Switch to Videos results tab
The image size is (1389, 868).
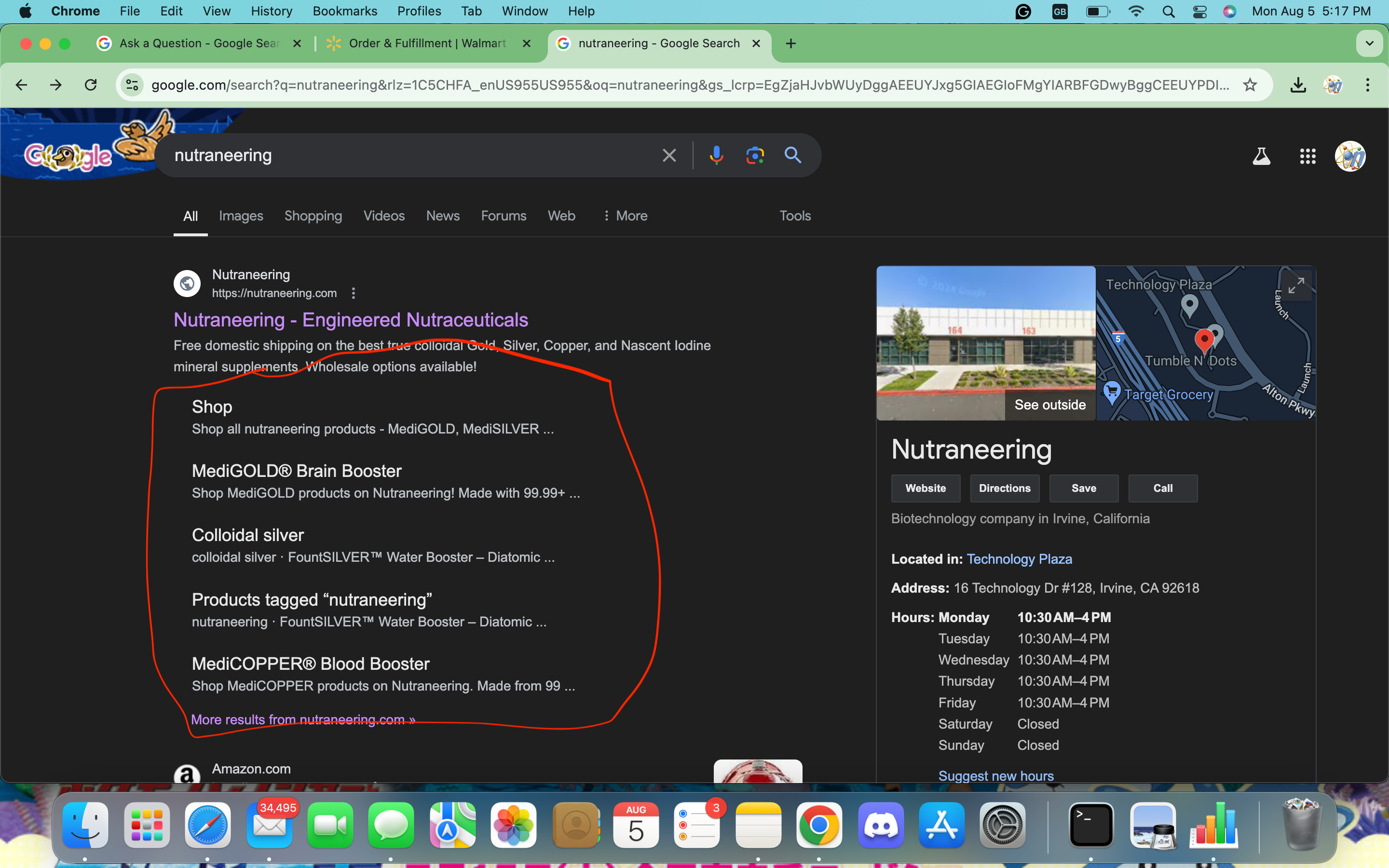tap(384, 216)
